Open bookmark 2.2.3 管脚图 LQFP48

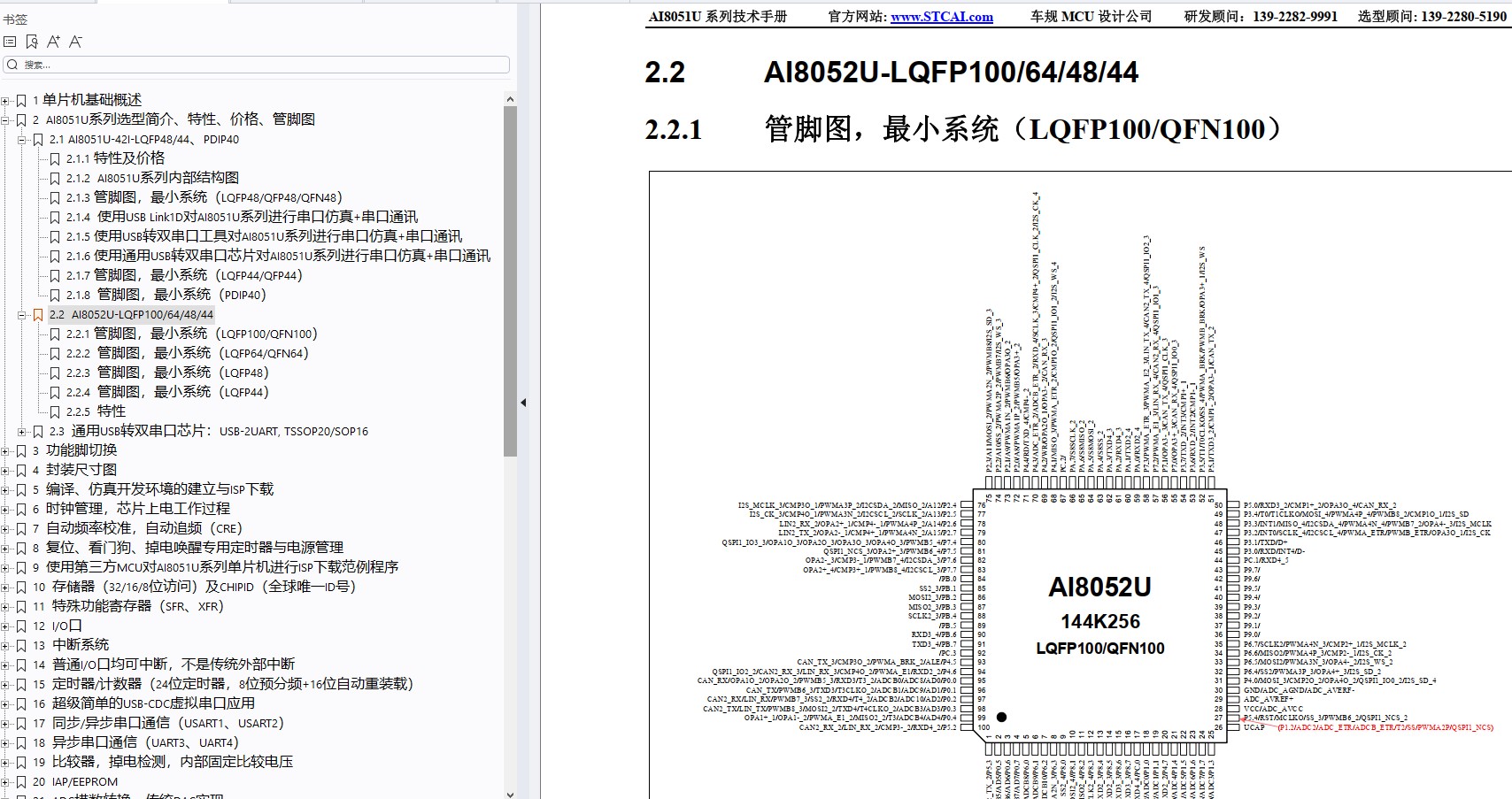167,373
